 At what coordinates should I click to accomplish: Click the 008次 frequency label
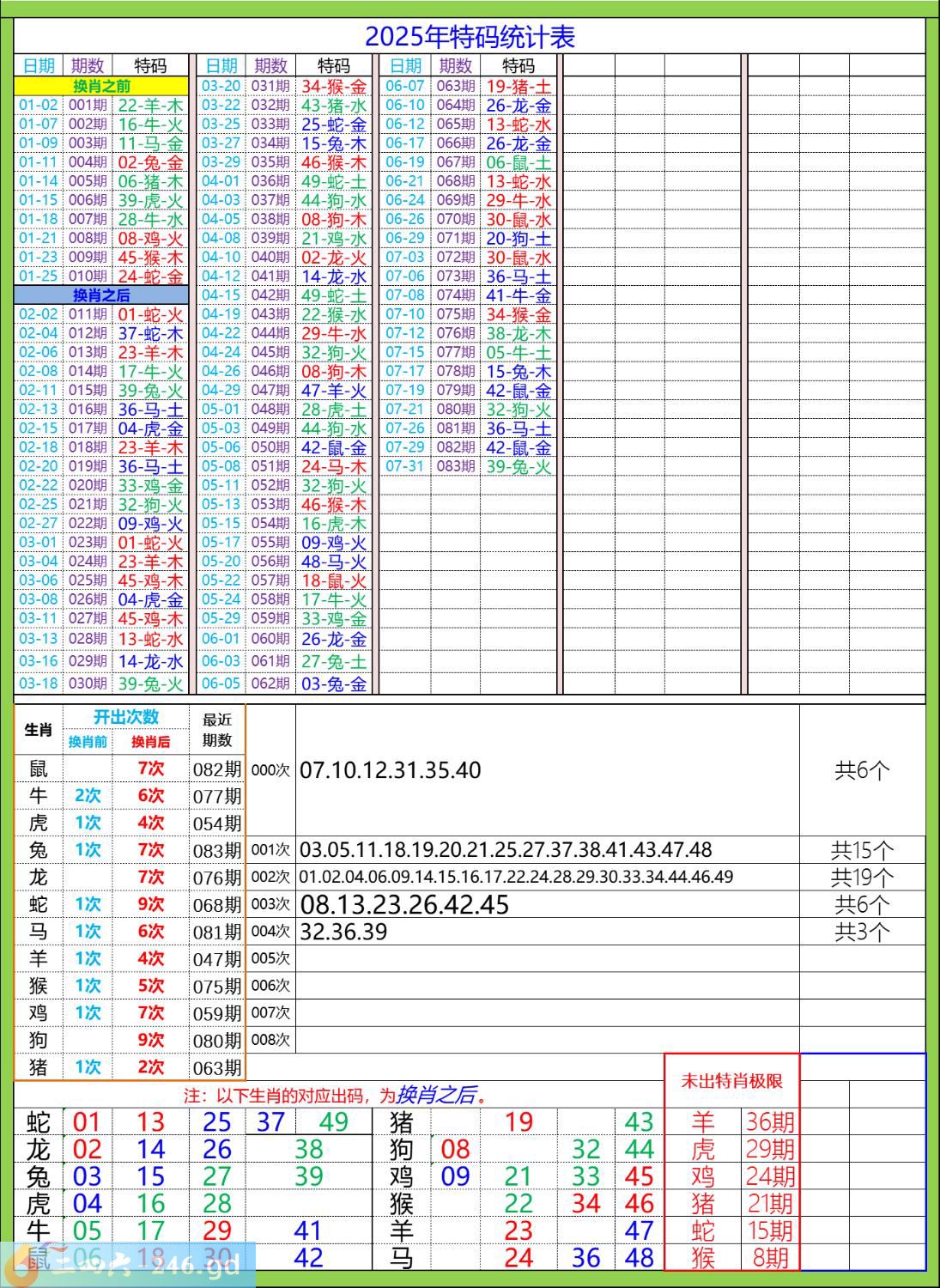click(x=270, y=1040)
